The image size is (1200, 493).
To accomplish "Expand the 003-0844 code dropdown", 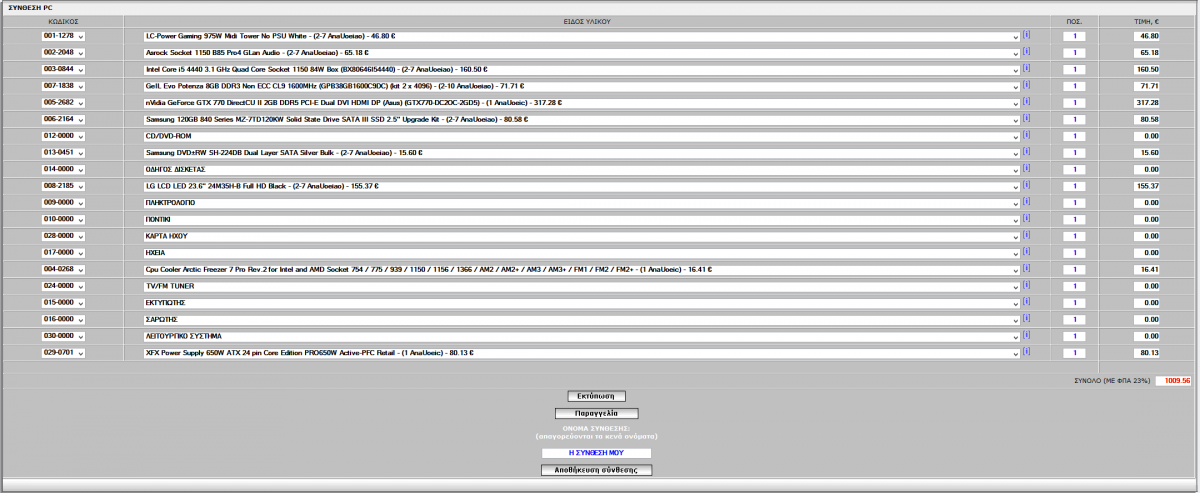I will tap(63, 70).
